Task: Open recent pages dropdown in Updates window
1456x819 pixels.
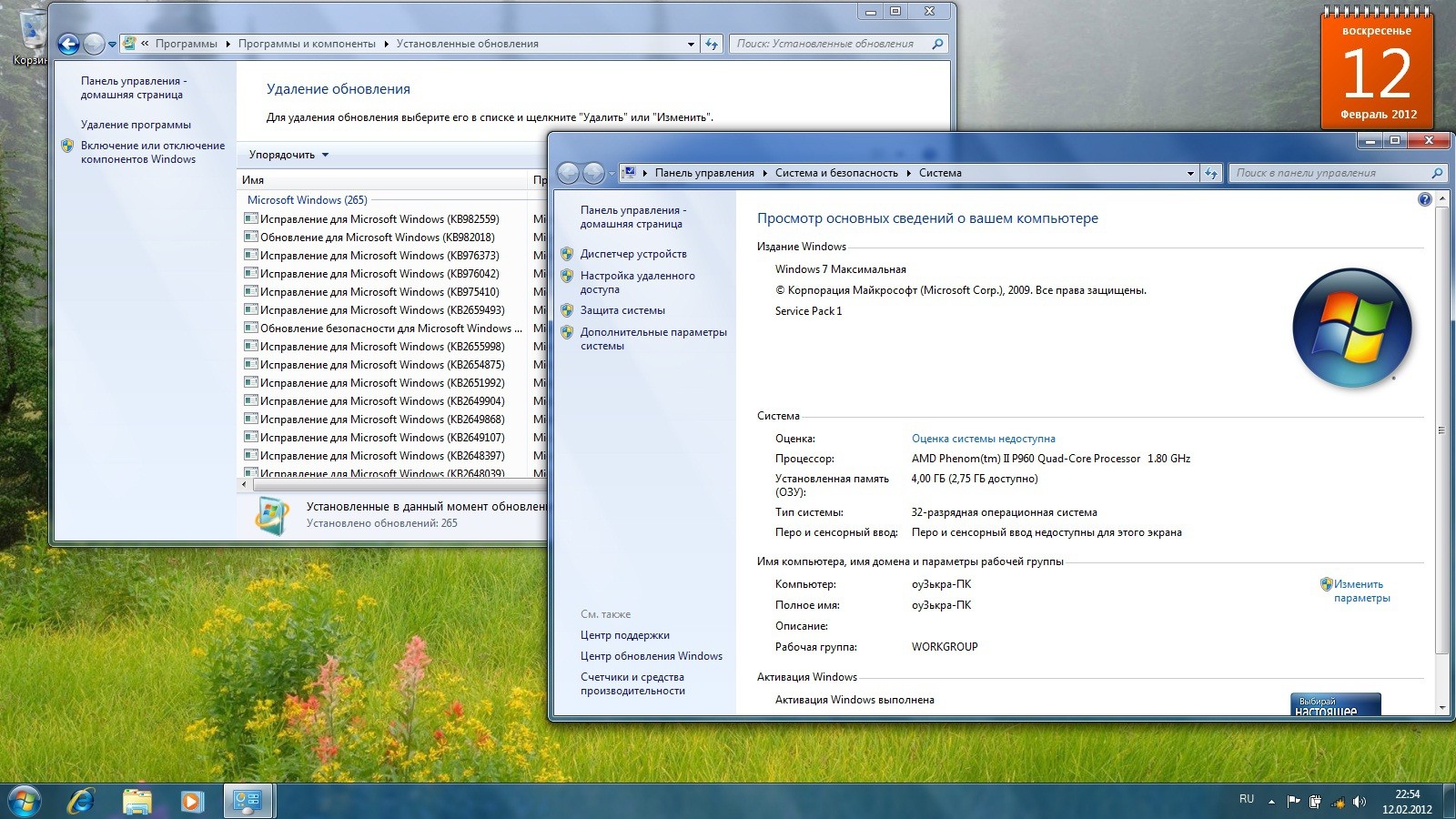Action: (x=112, y=44)
